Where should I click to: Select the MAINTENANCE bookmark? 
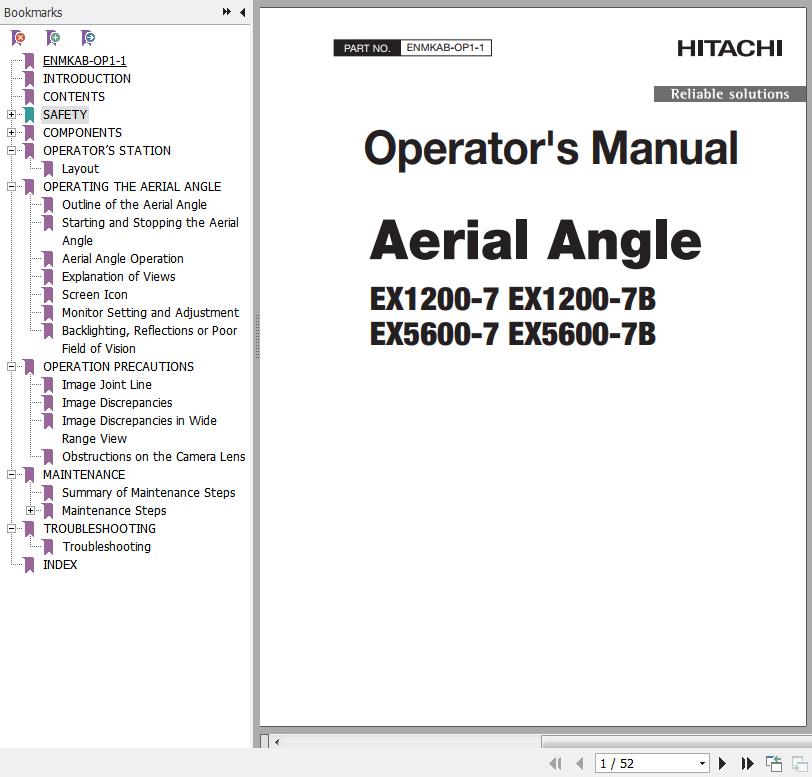(84, 474)
